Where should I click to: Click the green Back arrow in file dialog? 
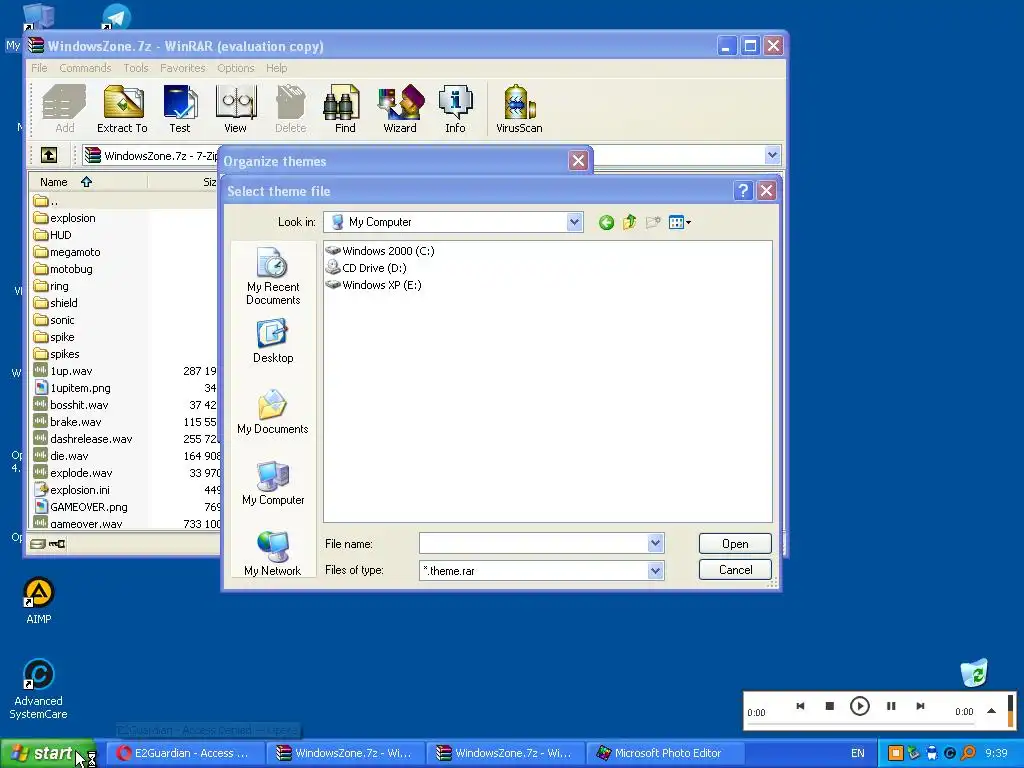pyautogui.click(x=606, y=223)
